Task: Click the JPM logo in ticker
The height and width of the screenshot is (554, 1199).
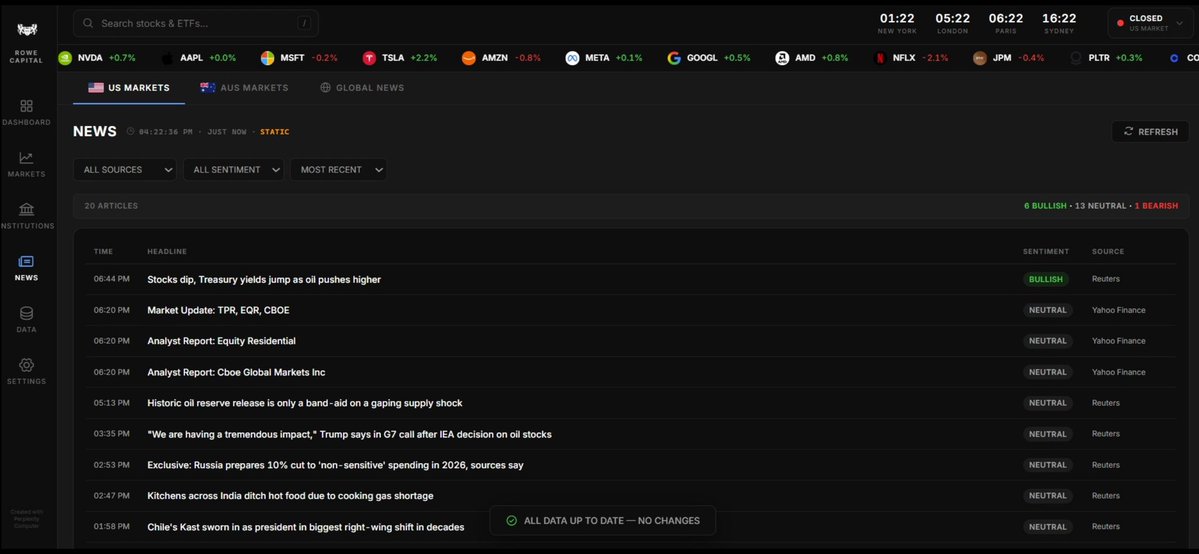Action: click(980, 58)
